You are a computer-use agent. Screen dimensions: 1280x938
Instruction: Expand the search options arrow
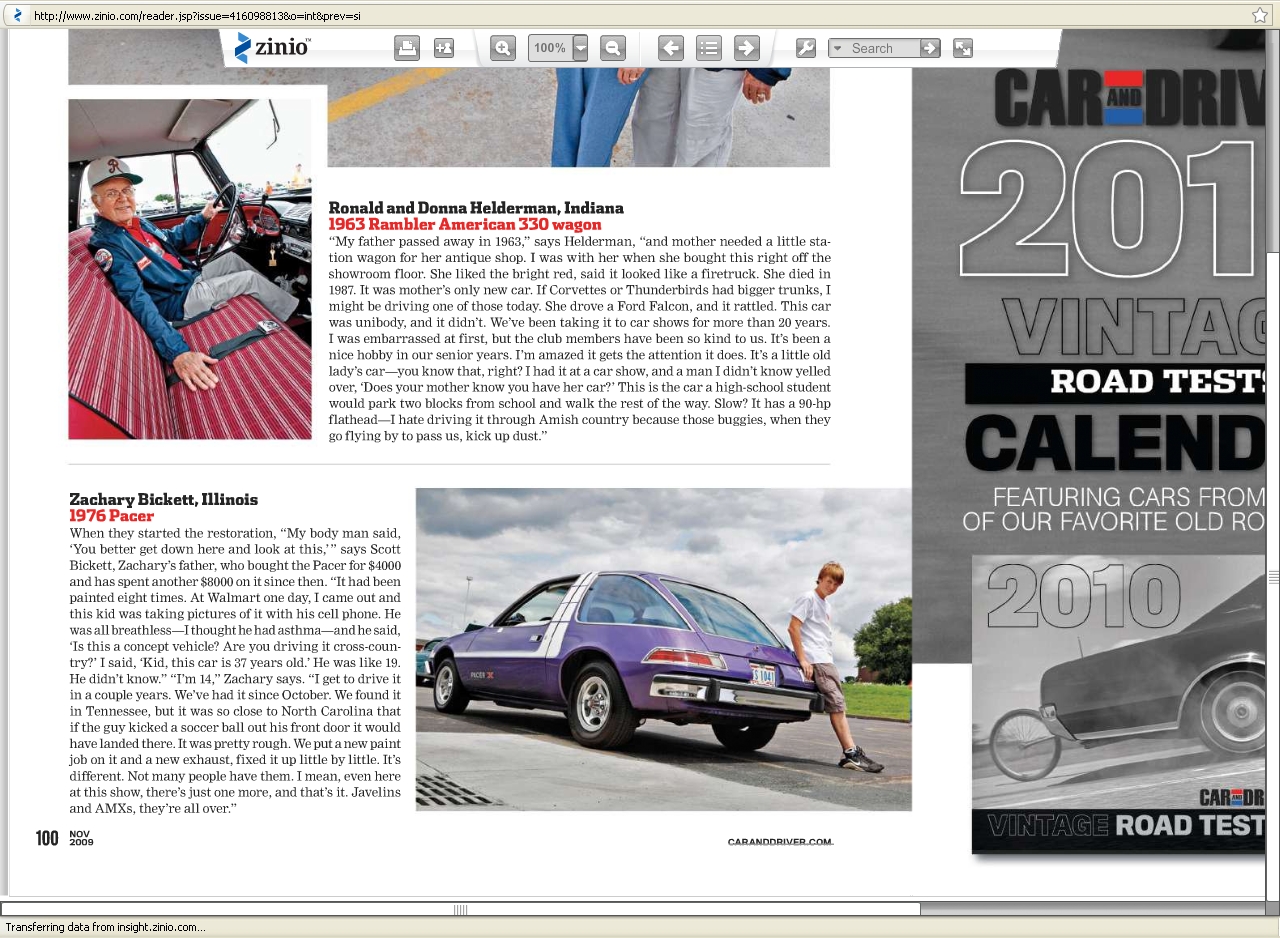[837, 48]
